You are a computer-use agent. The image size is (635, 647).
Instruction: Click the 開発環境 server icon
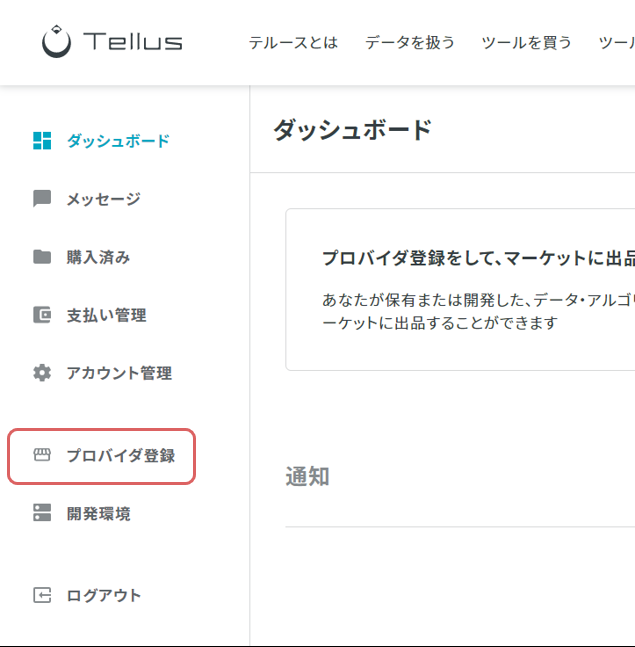pos(42,512)
